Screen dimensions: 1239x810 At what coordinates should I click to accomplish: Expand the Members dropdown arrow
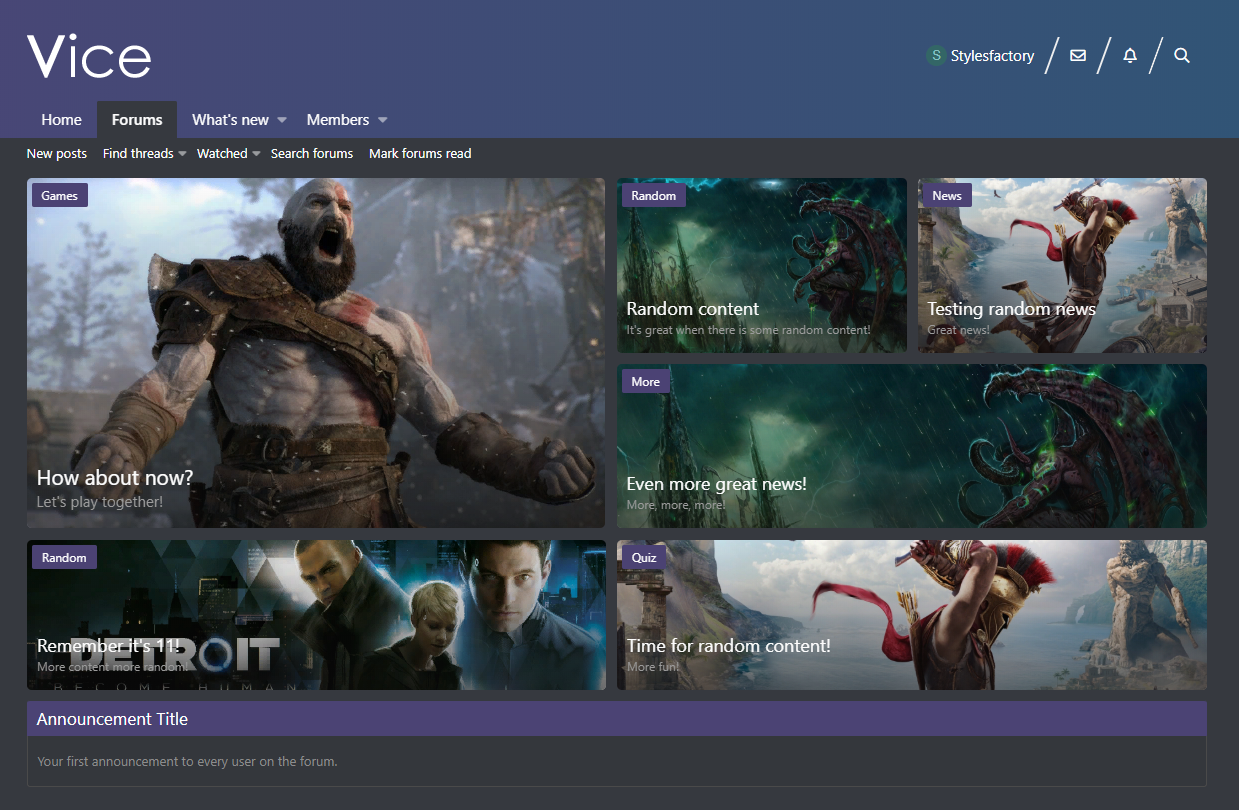pos(382,120)
